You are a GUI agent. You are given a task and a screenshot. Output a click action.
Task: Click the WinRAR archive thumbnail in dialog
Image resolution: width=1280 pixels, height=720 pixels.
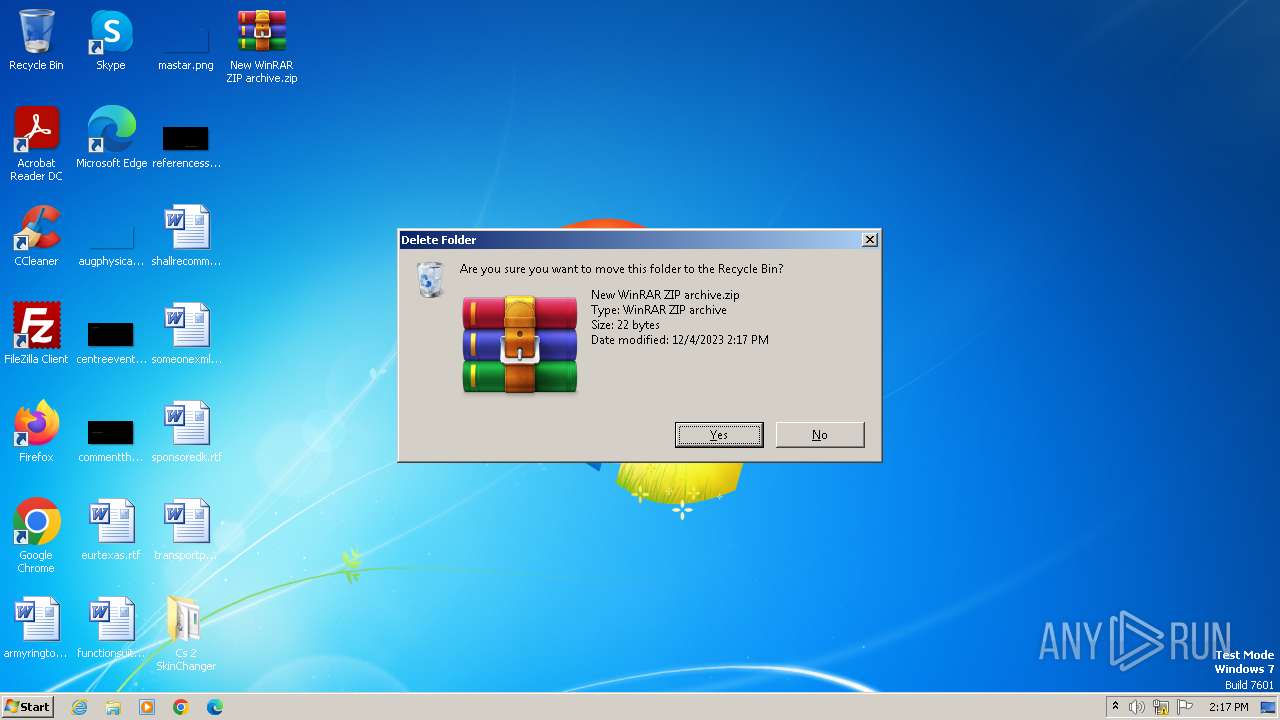coord(520,344)
